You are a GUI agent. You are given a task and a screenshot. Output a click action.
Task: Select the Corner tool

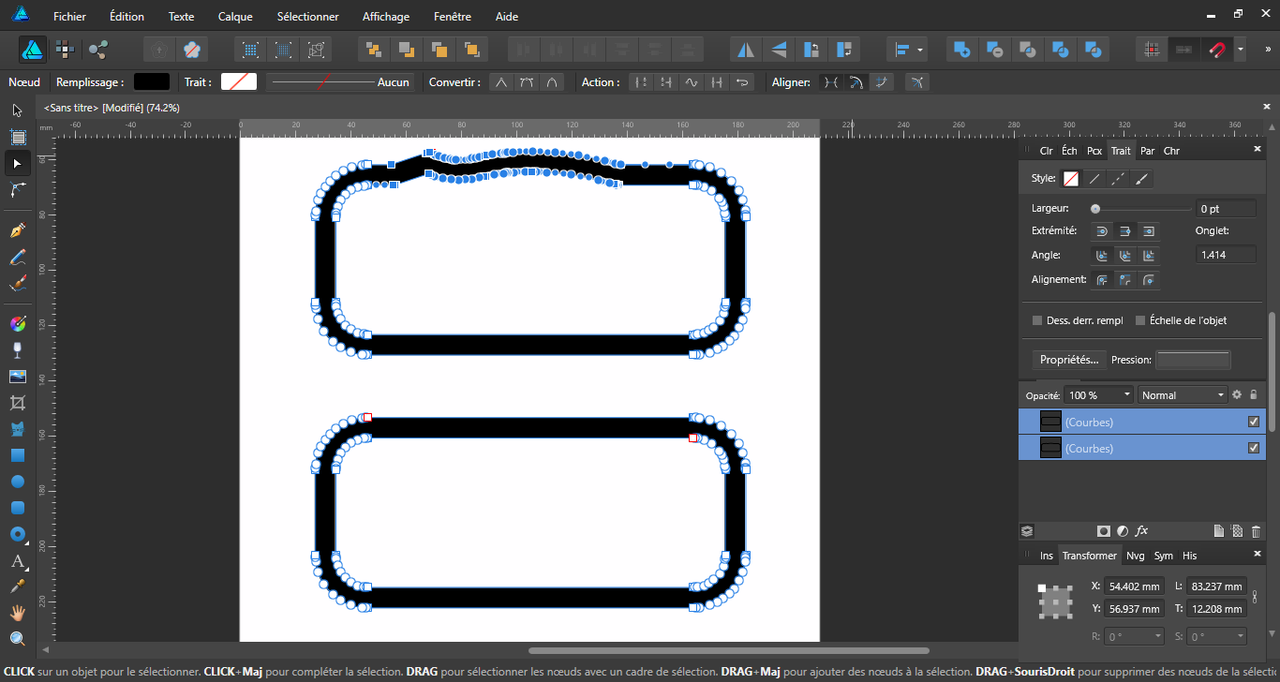click(x=17, y=189)
